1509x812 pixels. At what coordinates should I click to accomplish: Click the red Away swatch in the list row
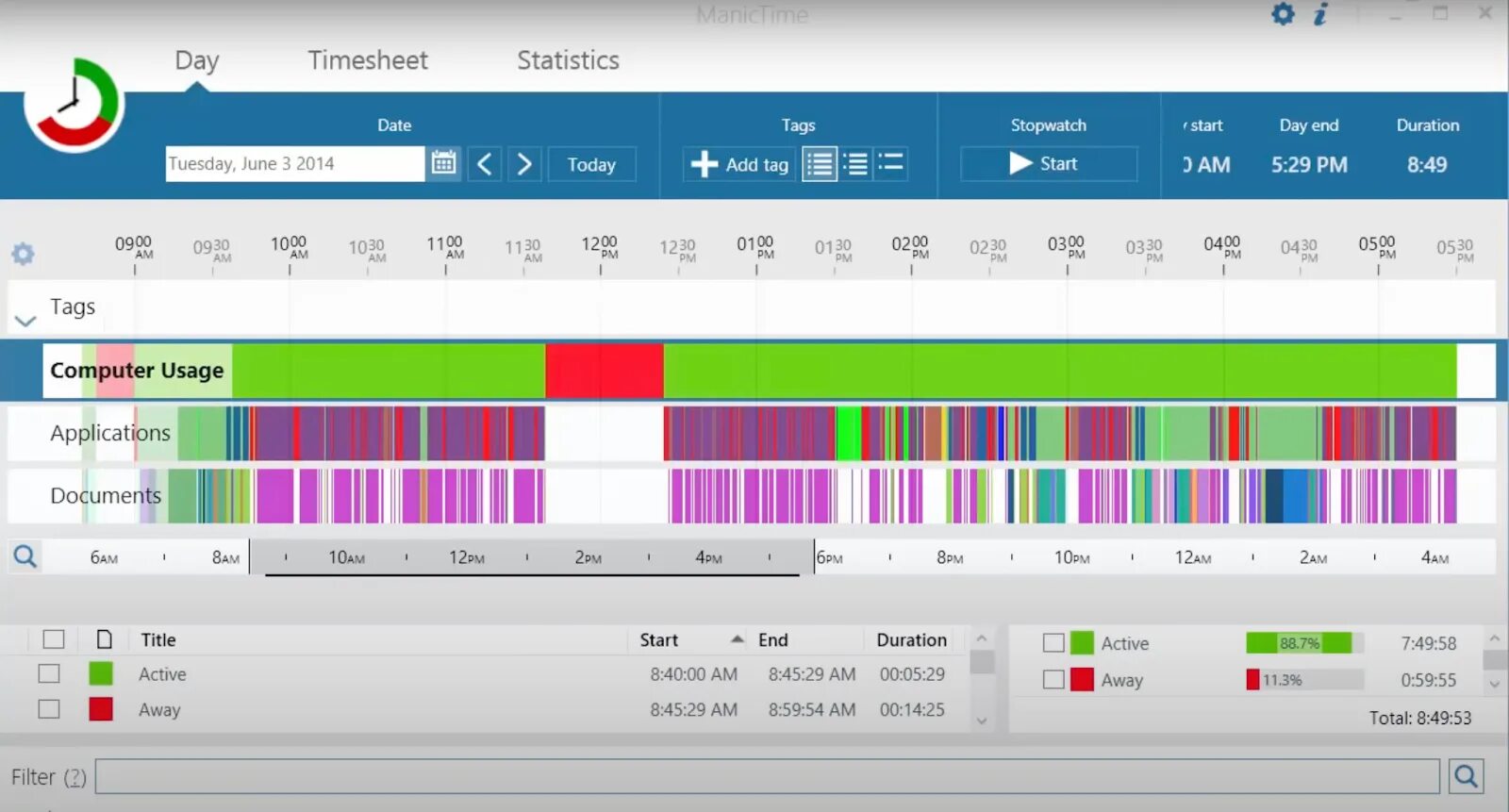tap(101, 709)
